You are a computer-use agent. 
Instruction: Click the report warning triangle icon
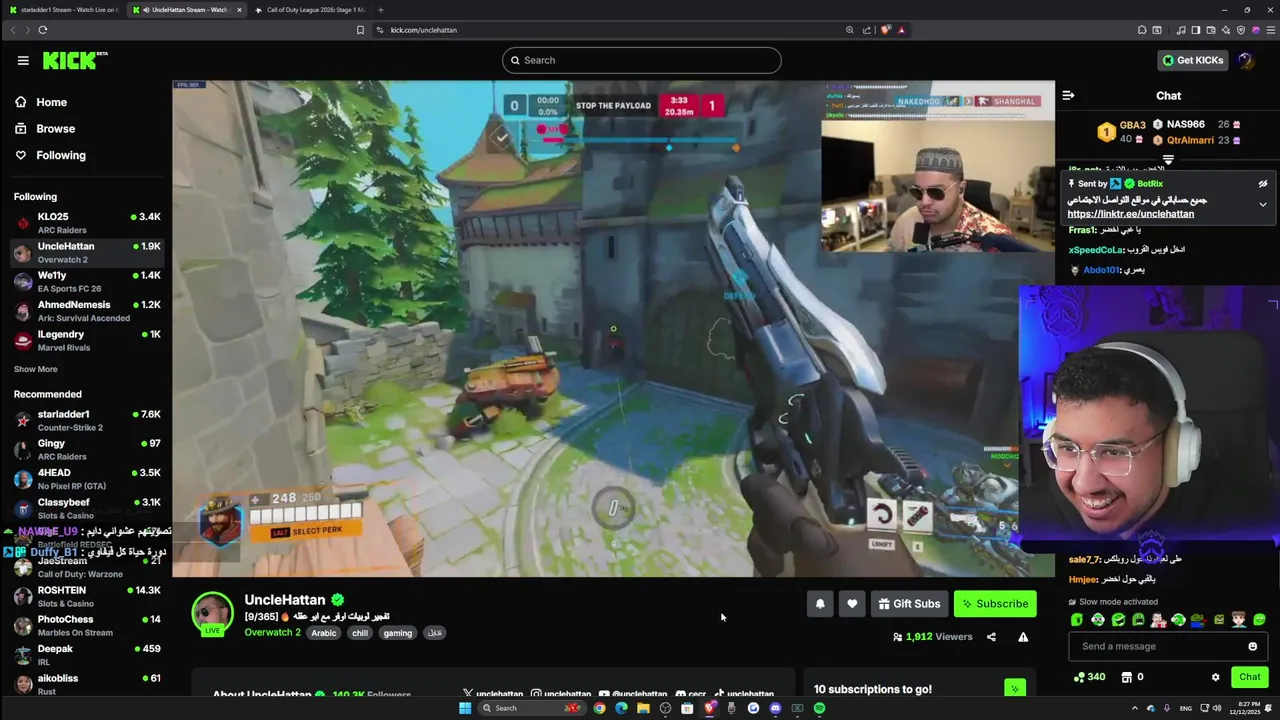[x=1023, y=637]
